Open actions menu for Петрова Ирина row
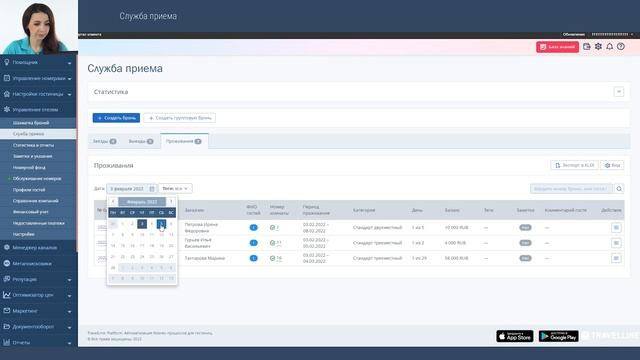The width and height of the screenshot is (640, 360). [x=616, y=227]
